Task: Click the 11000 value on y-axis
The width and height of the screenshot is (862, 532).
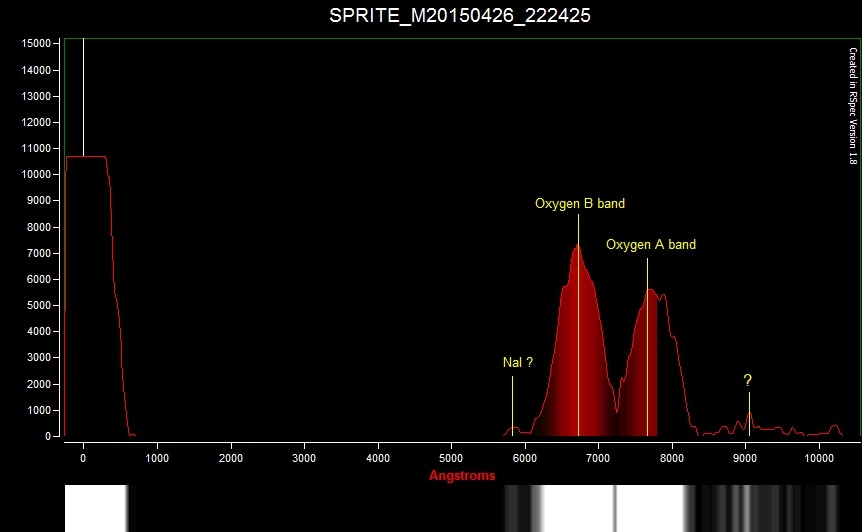Action: (36, 149)
